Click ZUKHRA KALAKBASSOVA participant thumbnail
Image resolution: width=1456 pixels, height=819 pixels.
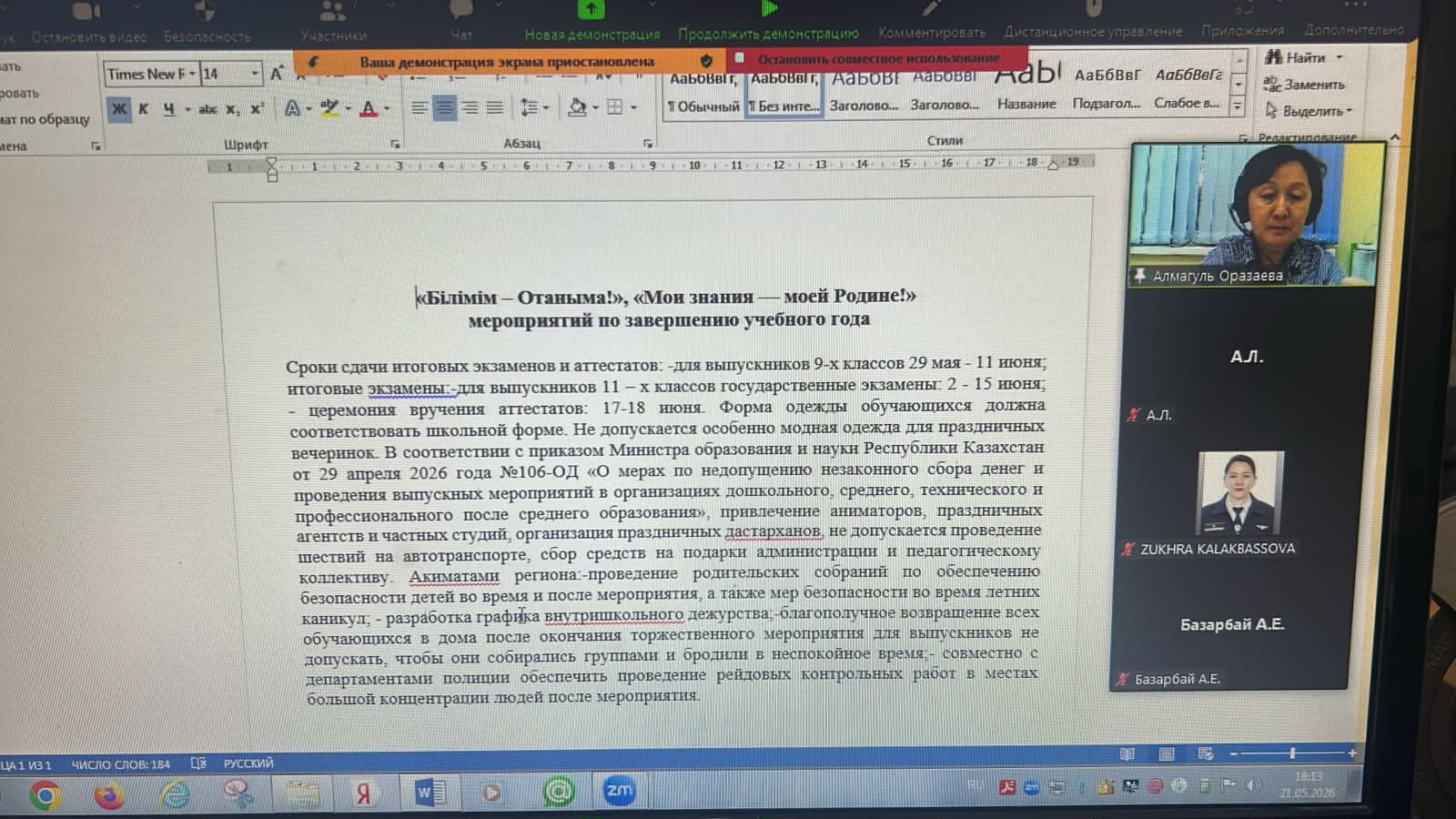point(1240,492)
